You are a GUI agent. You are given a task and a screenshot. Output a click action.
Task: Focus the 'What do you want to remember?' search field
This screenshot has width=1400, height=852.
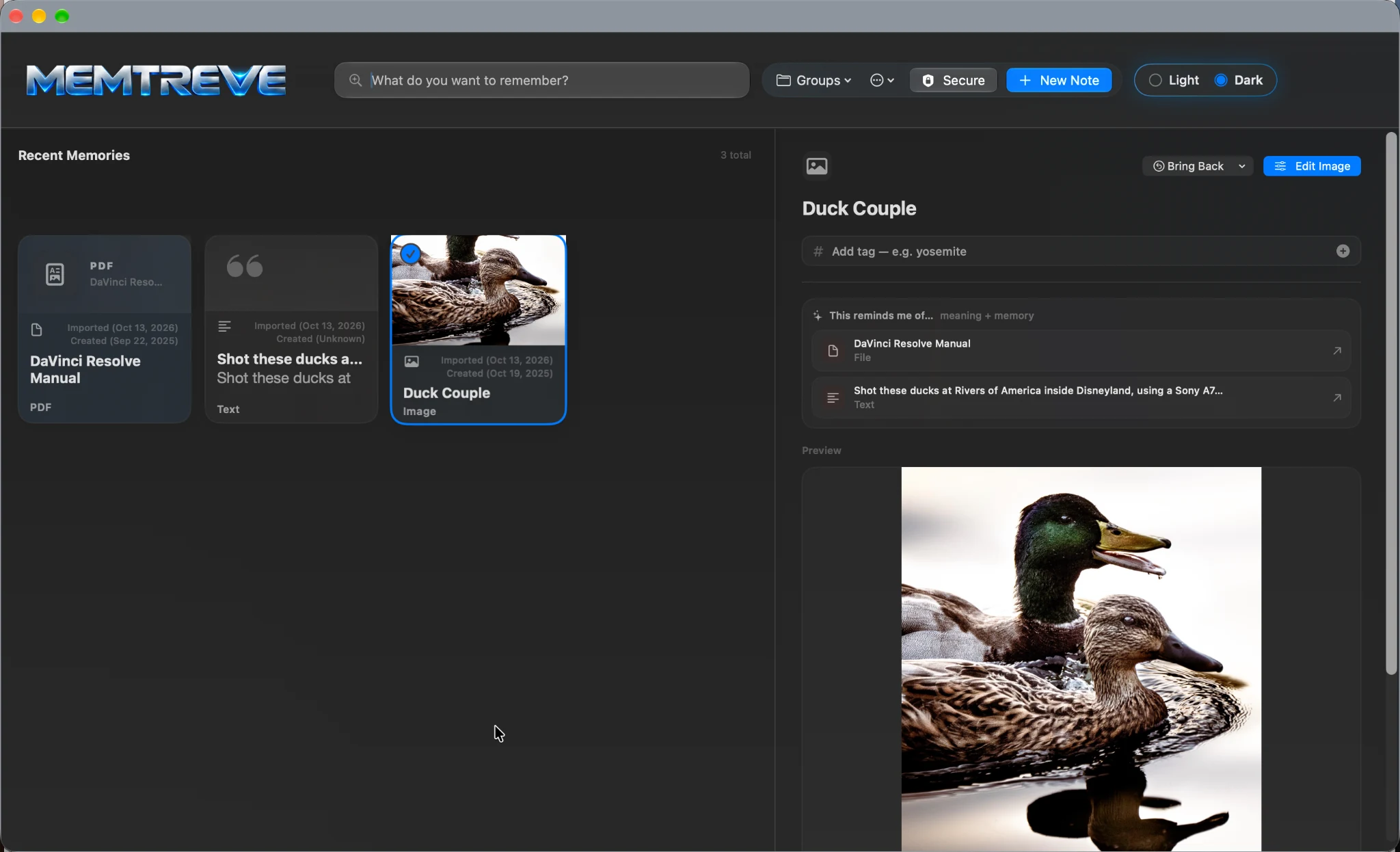coord(541,80)
